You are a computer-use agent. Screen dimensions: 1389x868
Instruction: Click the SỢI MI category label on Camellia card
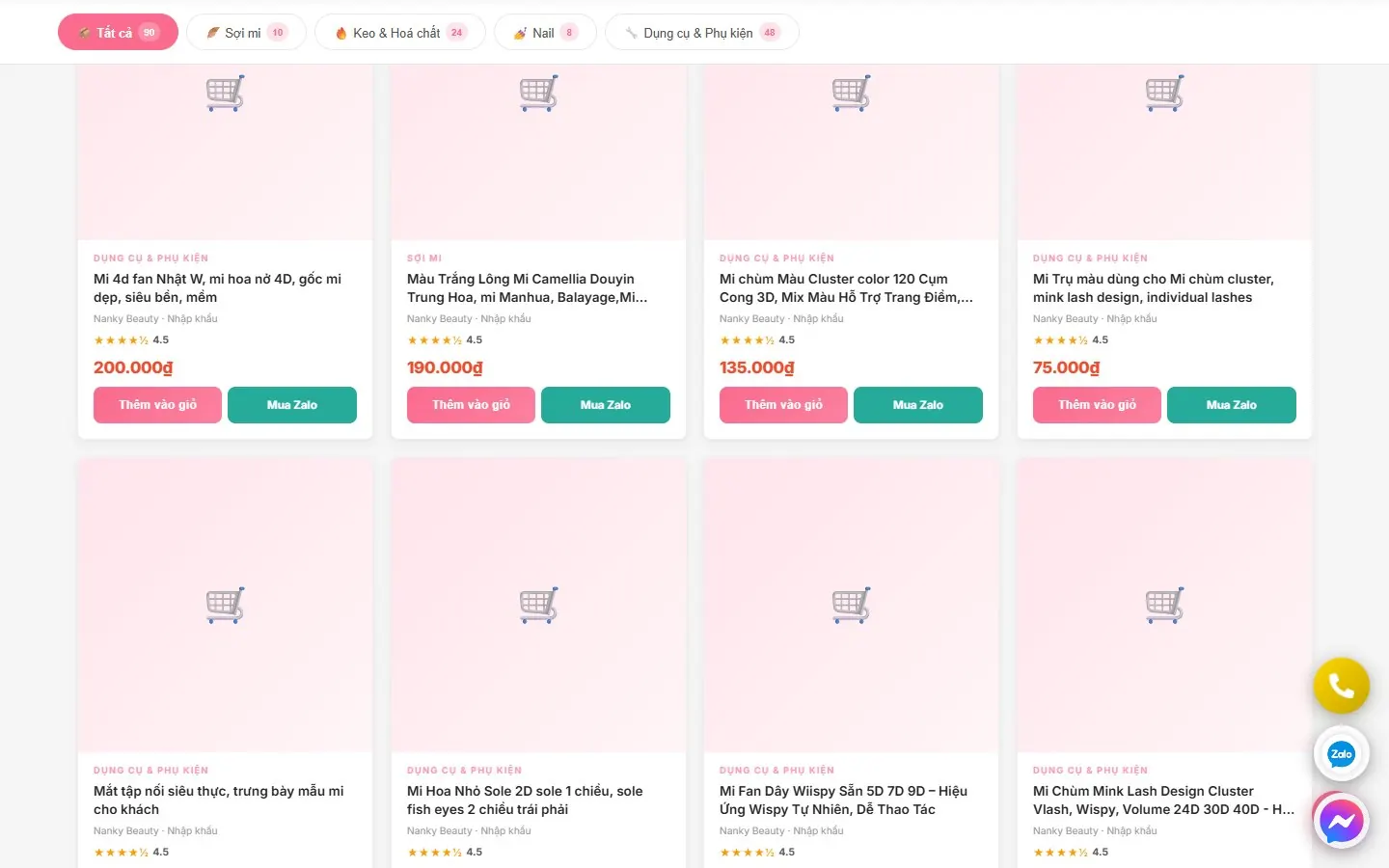tap(424, 258)
